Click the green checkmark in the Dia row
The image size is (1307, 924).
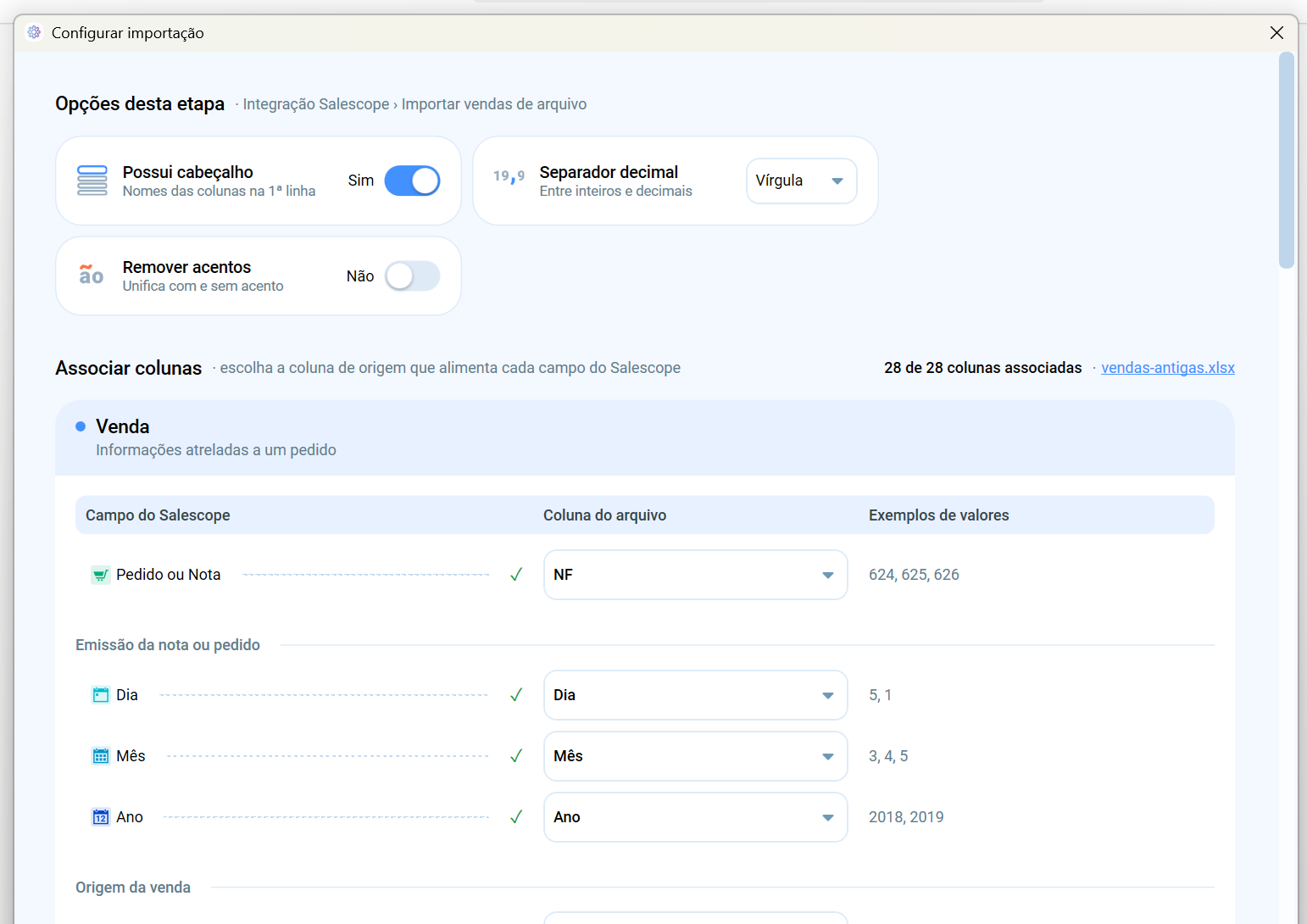(x=516, y=695)
